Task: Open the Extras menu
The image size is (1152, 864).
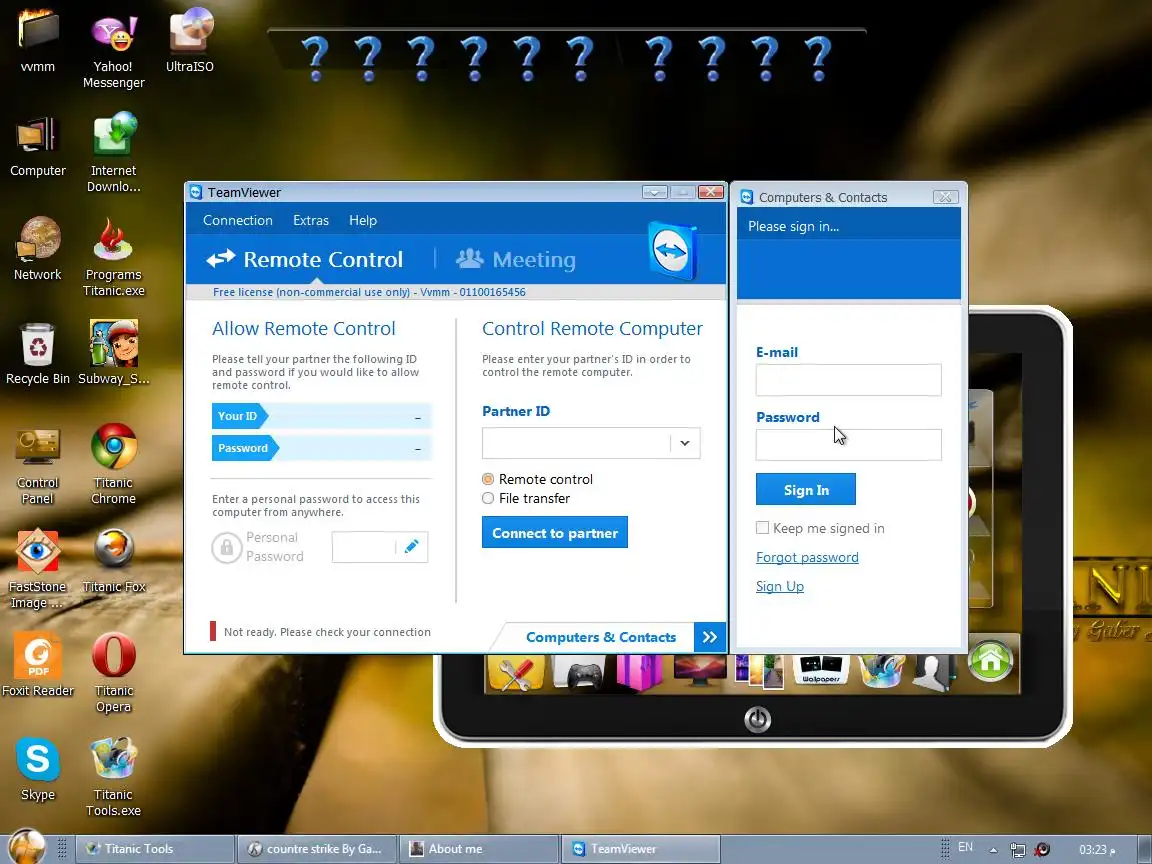Action: 311,220
